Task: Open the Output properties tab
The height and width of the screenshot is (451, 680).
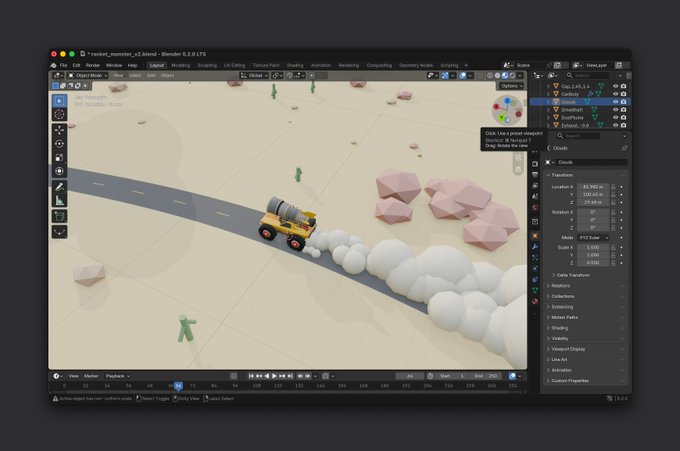Action: coord(535,175)
